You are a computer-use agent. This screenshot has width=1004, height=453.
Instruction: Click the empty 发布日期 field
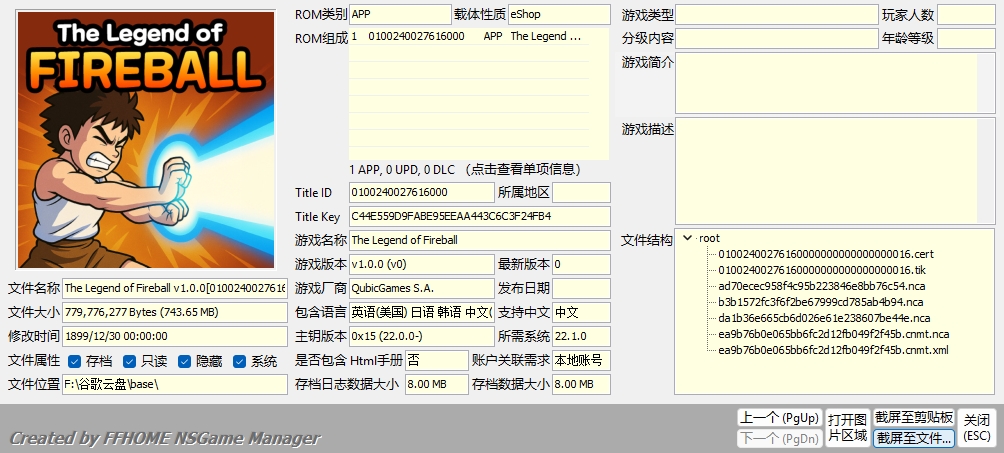click(x=581, y=288)
